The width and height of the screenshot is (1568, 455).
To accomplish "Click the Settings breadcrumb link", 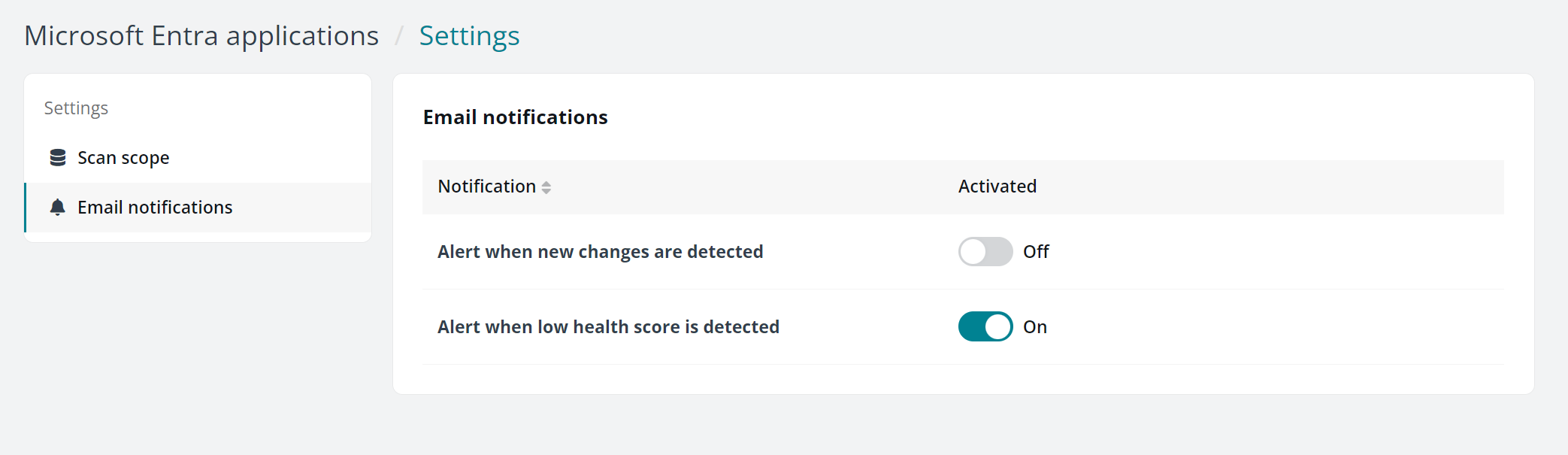I will point(469,36).
